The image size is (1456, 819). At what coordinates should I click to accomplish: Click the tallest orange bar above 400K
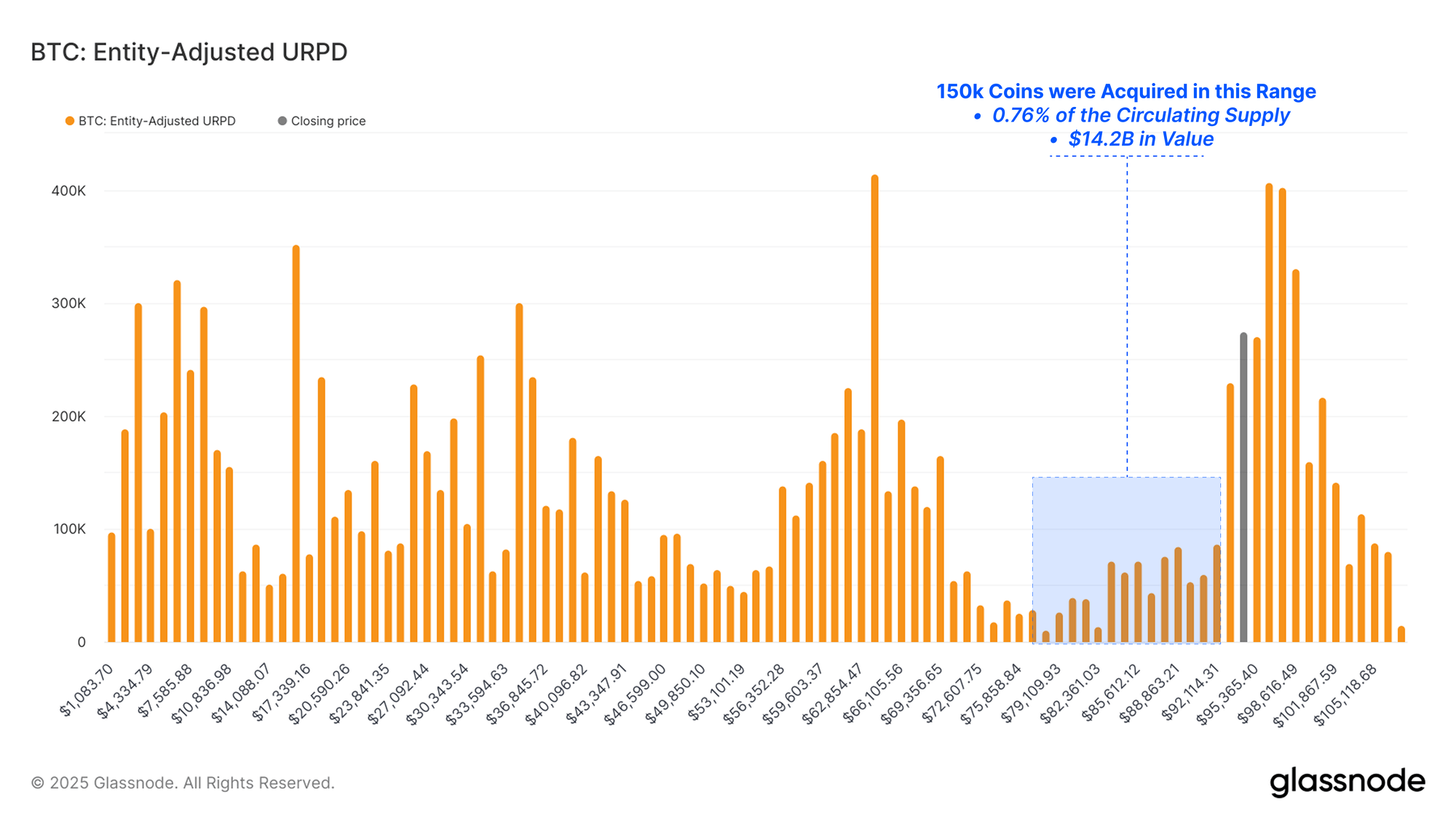coord(874,408)
